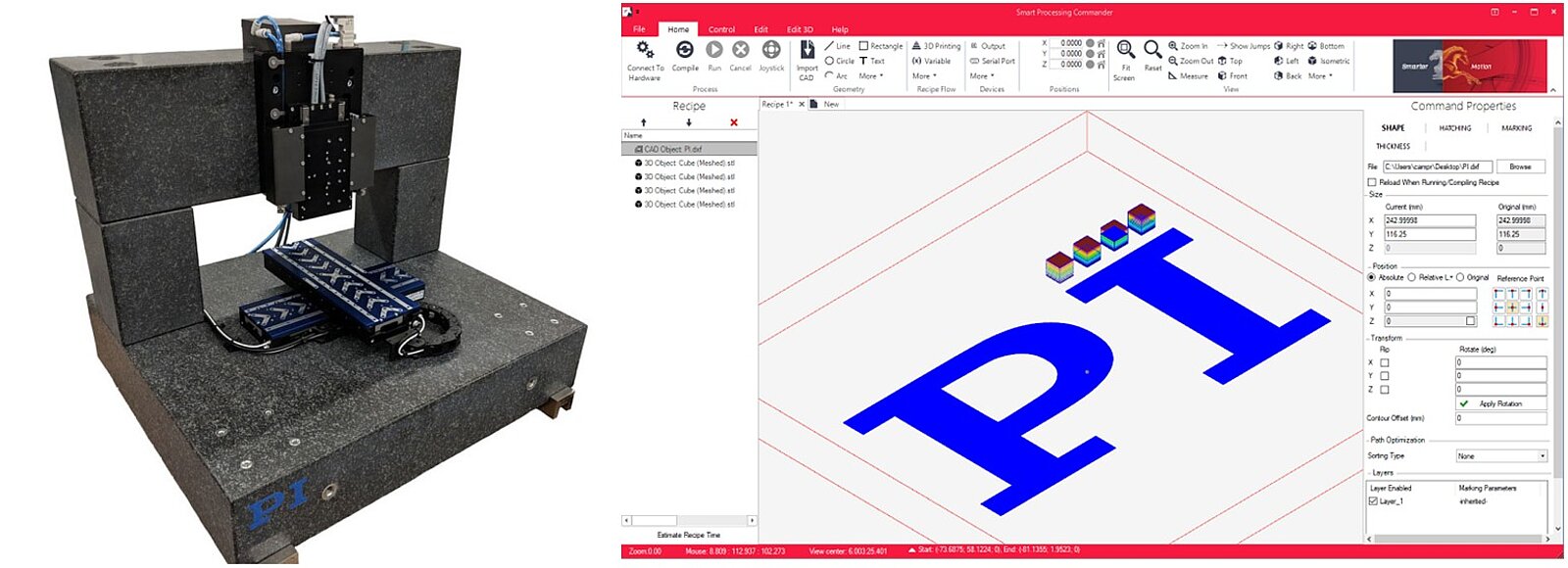Screen dimensions: 1568x568
Task: Switch to the Front view
Action: 1233,75
